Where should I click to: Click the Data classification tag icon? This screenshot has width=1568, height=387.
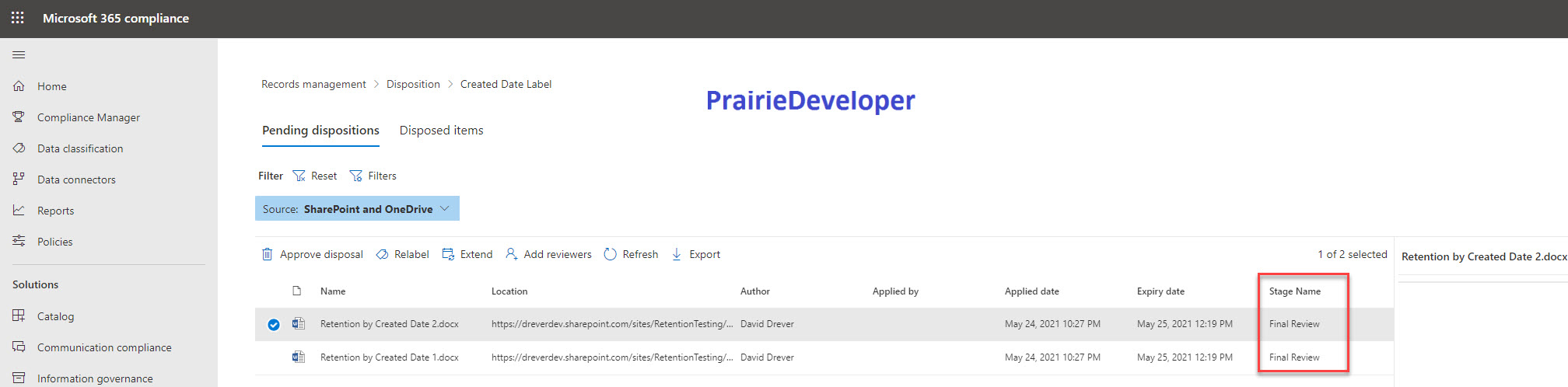click(x=19, y=148)
